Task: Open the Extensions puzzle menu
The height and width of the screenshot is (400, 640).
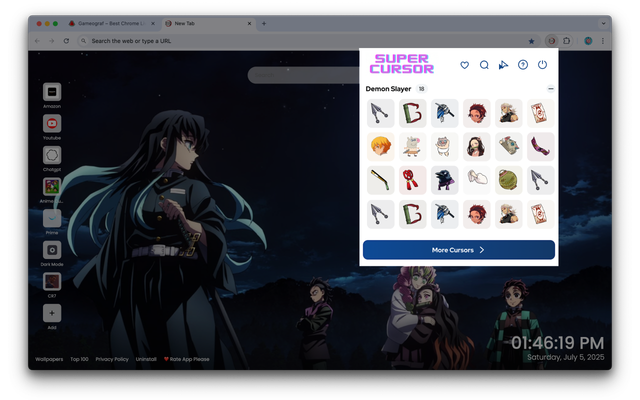Action: [567, 41]
